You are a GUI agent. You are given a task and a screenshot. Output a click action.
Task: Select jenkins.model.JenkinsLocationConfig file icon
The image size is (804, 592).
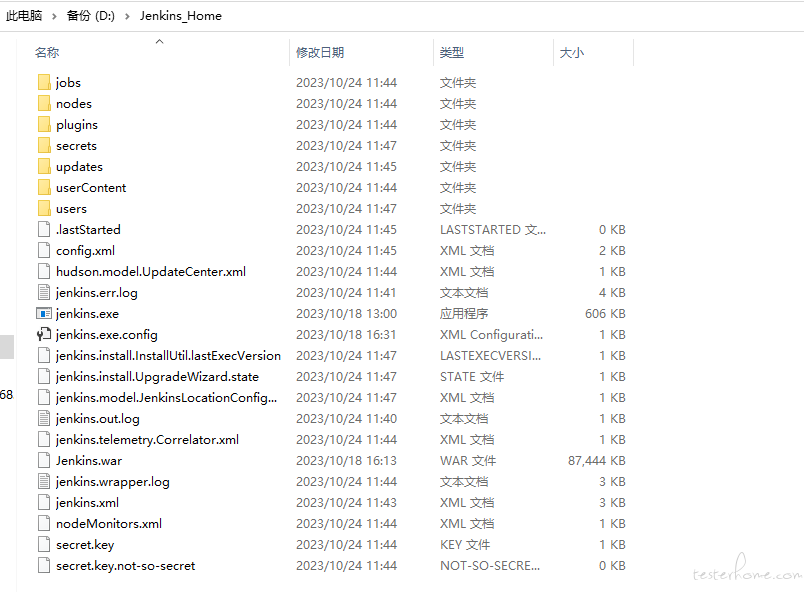(44, 398)
